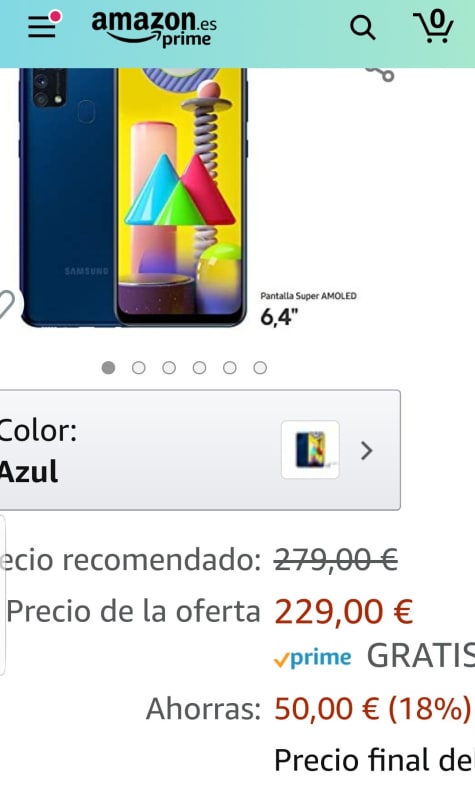Screen dimensions: 475x794
Task: Select third image carousel dot
Action: (169, 368)
